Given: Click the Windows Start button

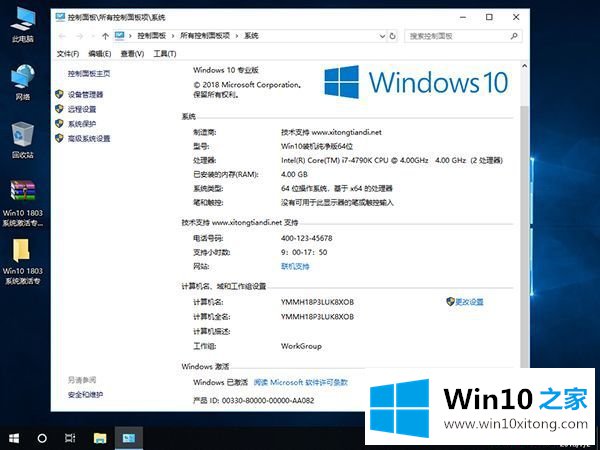Looking at the screenshot, I should (14, 438).
